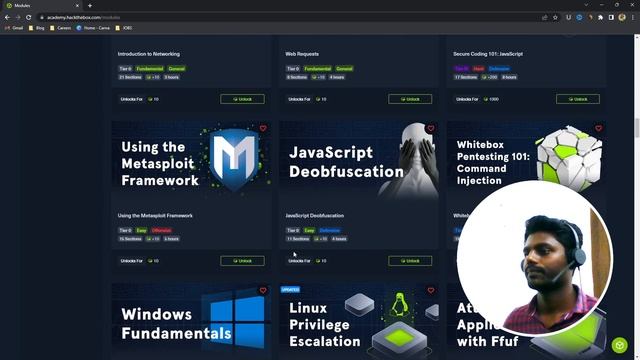Toggle the browser side panel icon
This screenshot has height=360, width=640.
(x=611, y=18)
